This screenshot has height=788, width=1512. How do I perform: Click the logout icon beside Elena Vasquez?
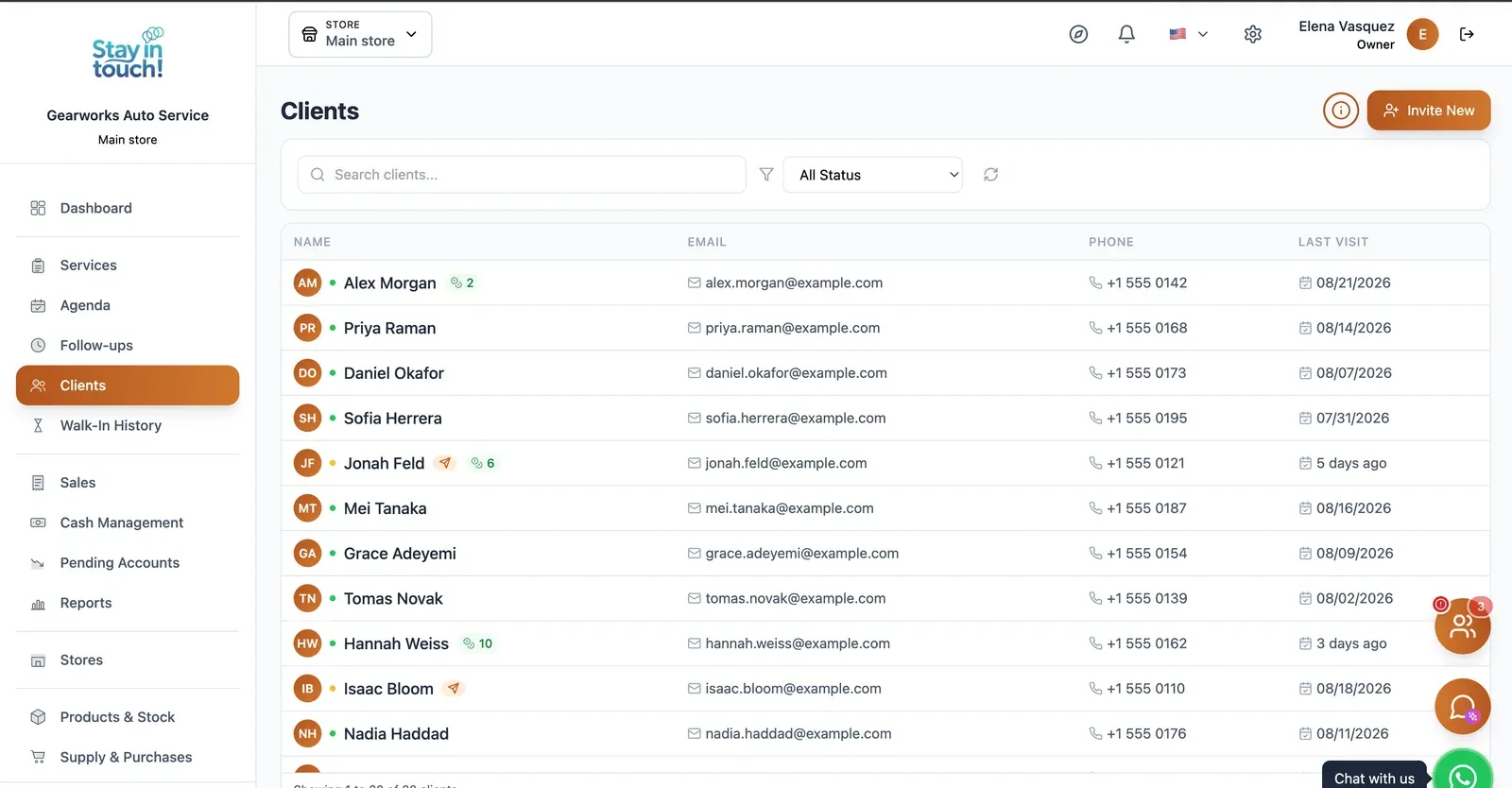click(x=1467, y=34)
